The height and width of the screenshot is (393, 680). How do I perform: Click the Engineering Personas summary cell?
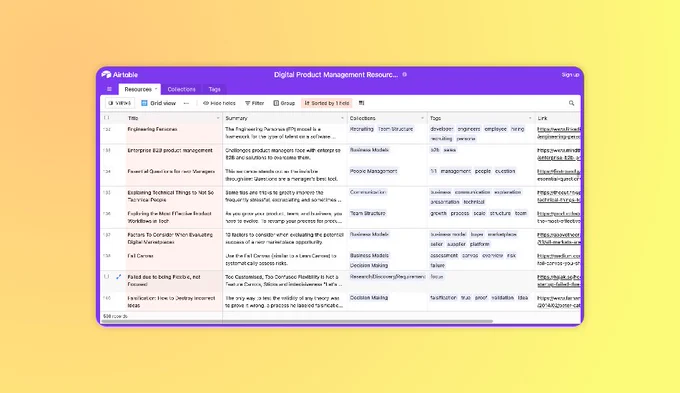point(285,133)
